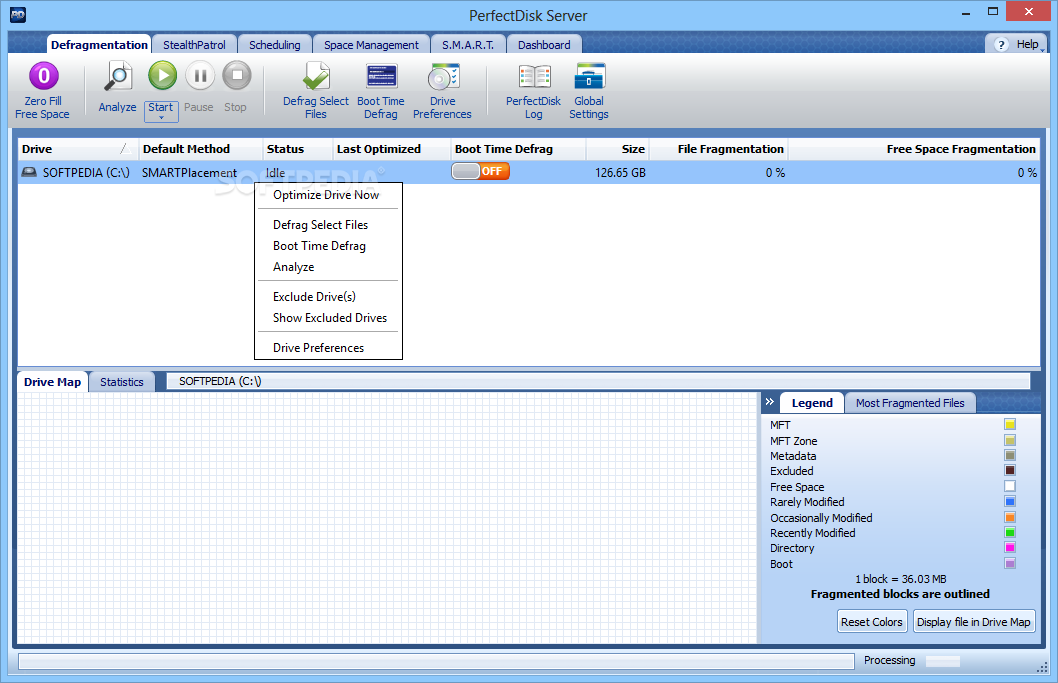Run Analyze with the magnifier icon

coord(118,76)
